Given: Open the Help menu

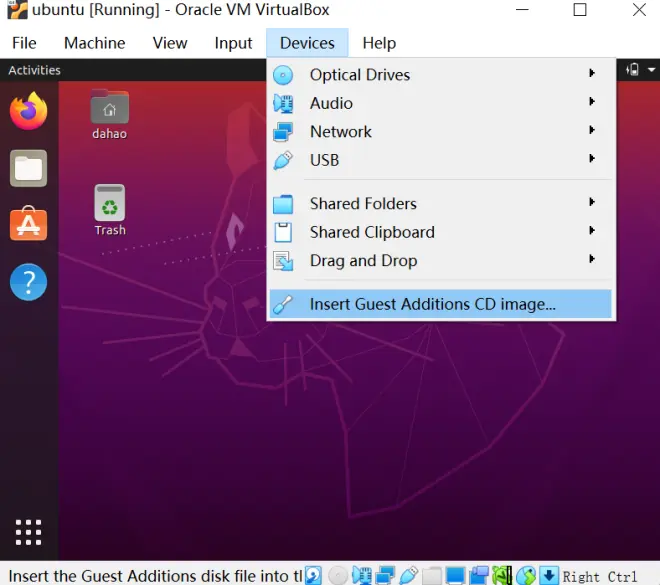Looking at the screenshot, I should [x=379, y=43].
